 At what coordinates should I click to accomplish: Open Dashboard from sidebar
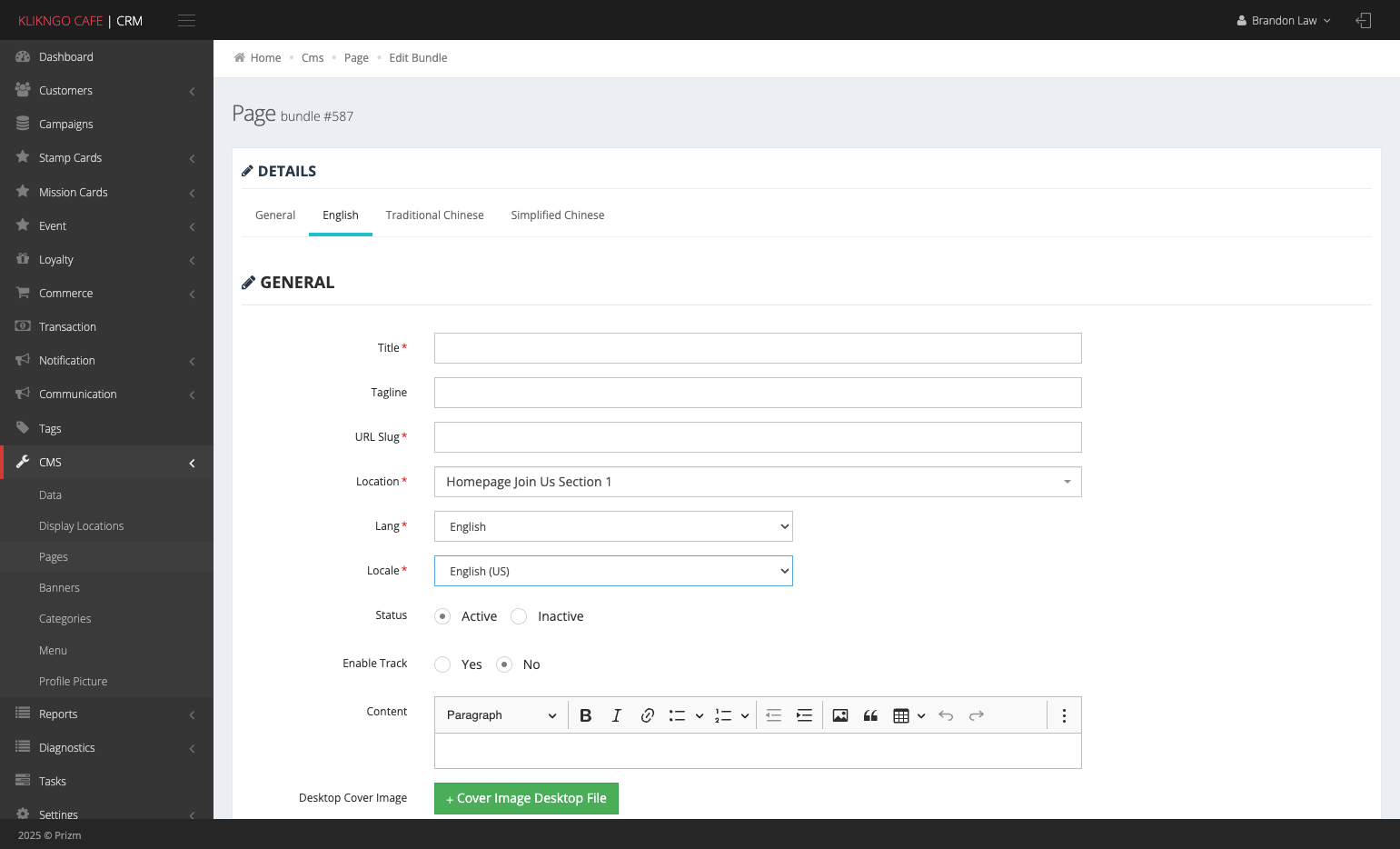pos(106,57)
